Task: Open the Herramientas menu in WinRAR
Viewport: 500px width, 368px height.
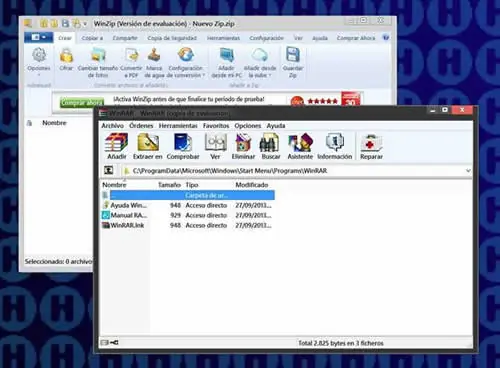Action: coord(178,126)
